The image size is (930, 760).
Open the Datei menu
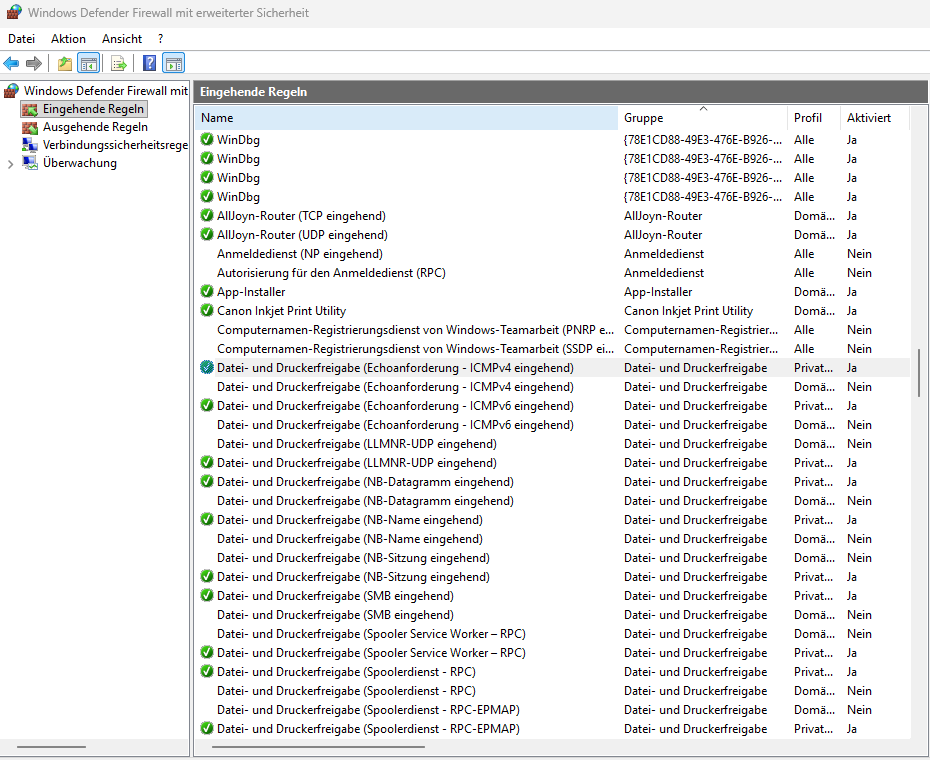[x=21, y=39]
